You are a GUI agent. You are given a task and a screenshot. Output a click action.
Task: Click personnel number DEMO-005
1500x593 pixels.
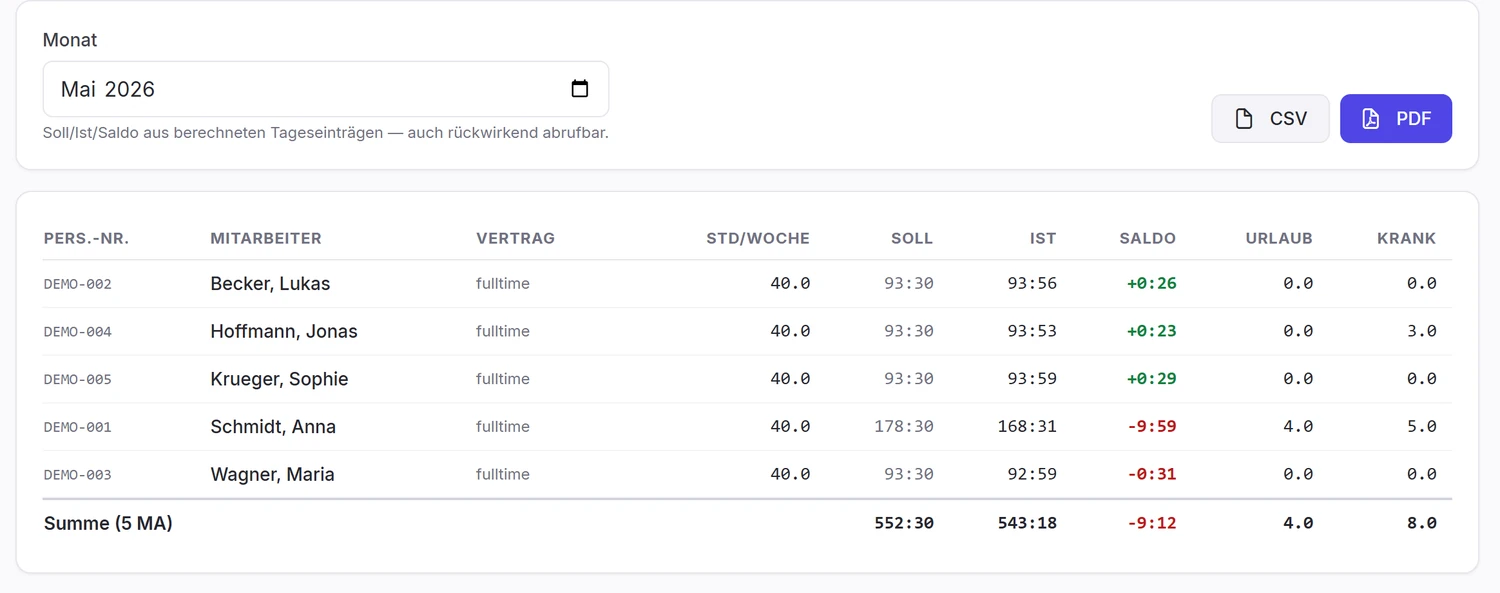pos(78,380)
